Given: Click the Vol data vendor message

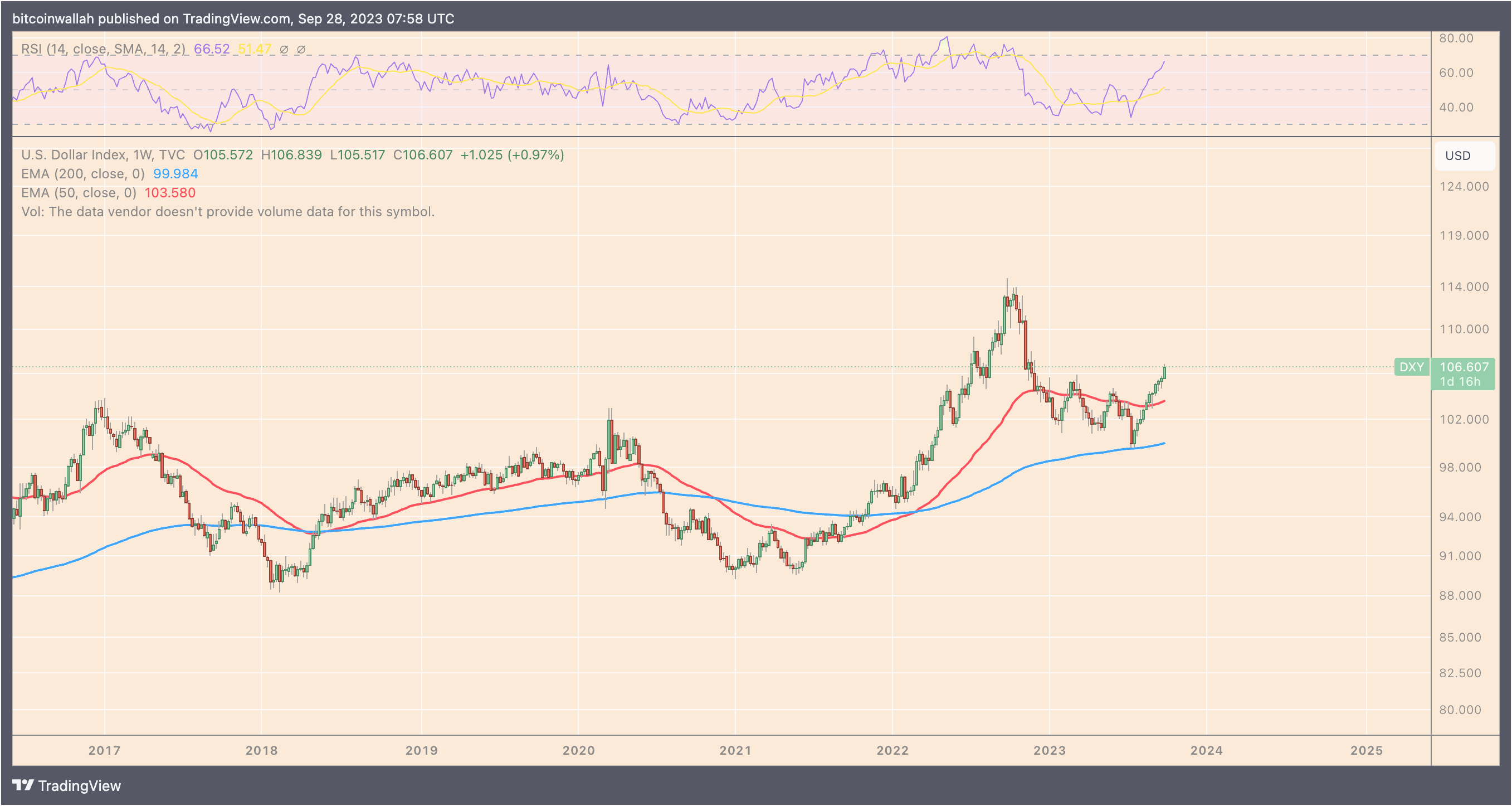Looking at the screenshot, I should pos(228,211).
